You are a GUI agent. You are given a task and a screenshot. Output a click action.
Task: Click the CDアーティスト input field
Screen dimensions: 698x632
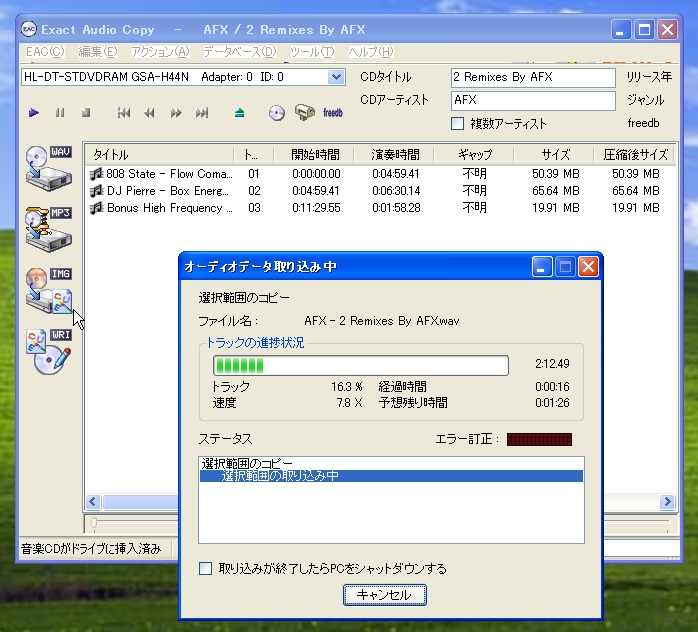pos(533,100)
